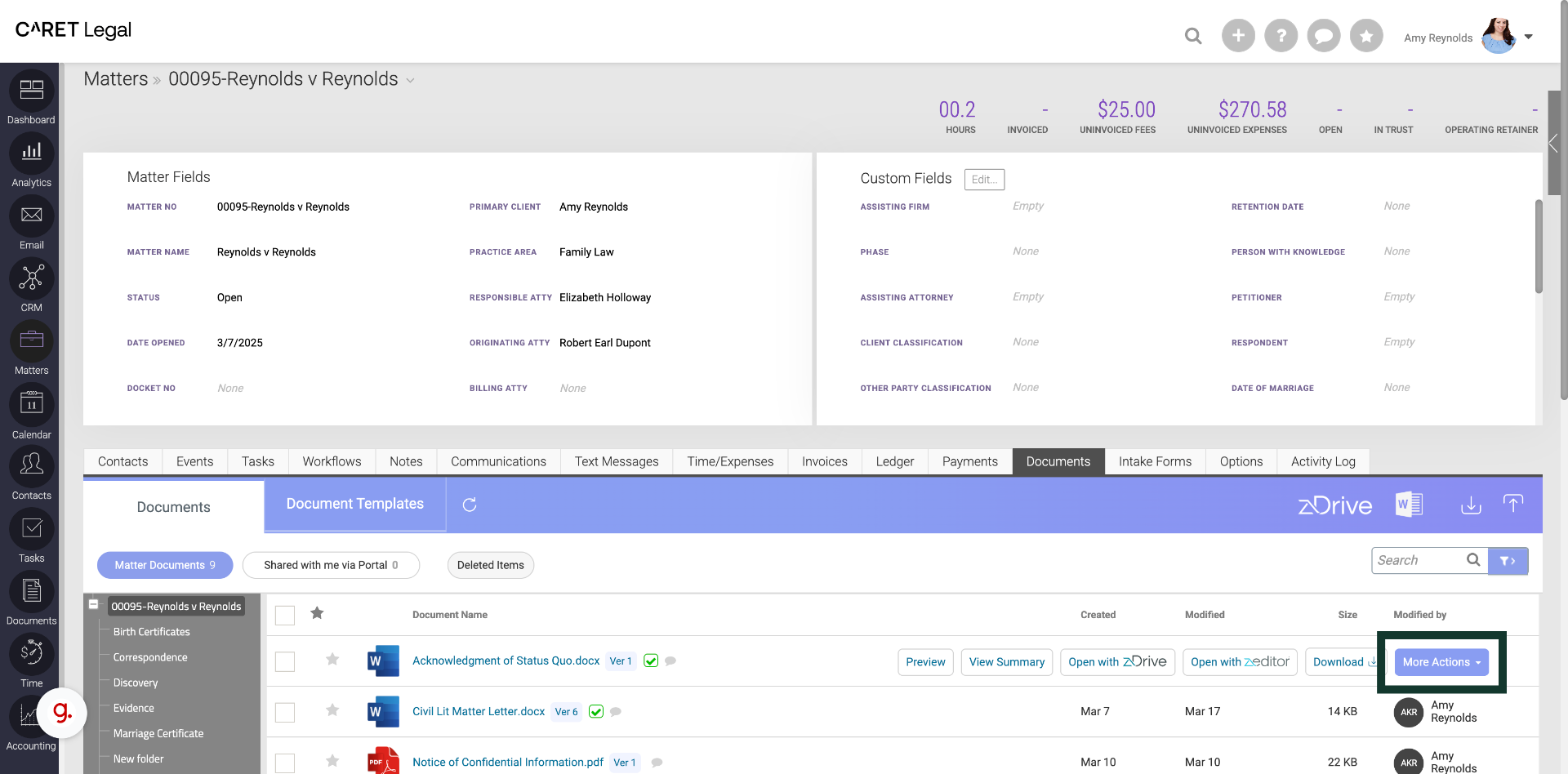Open the Calendar sidebar icon

point(31,403)
